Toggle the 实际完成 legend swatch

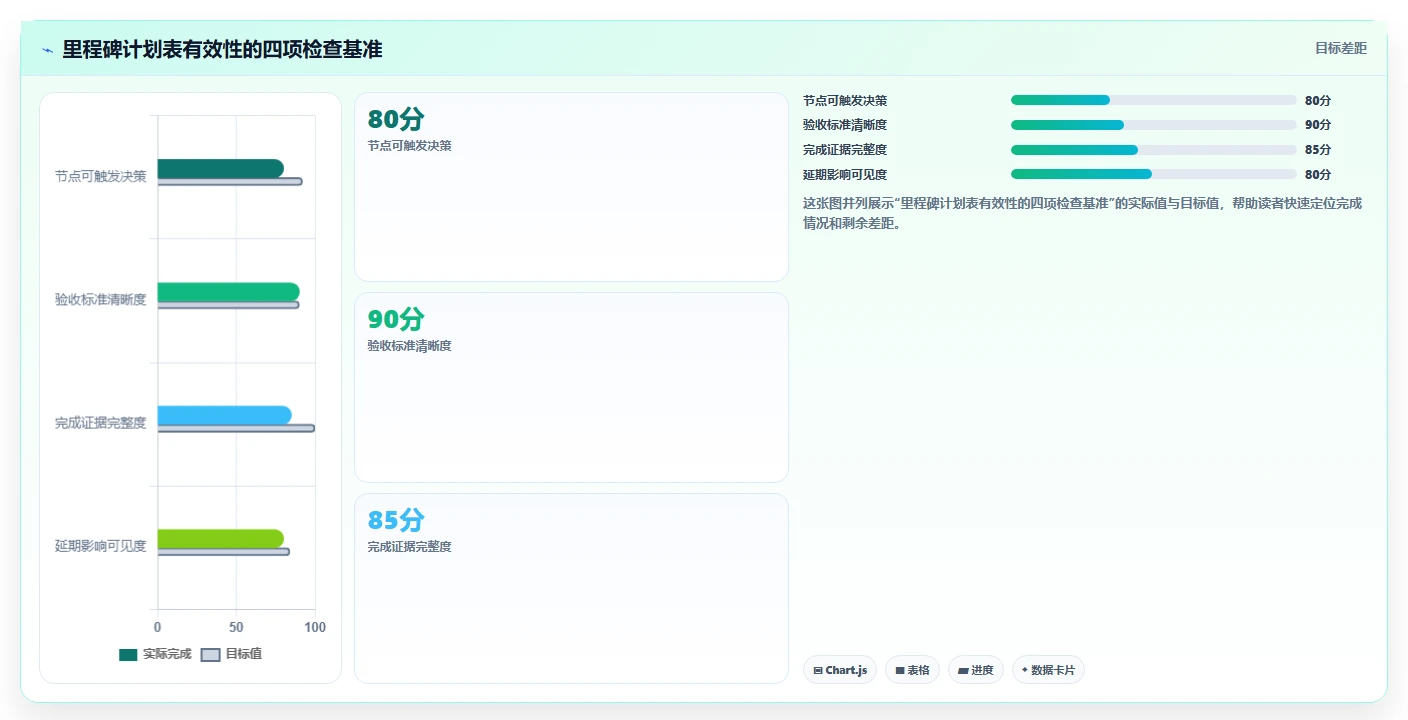tap(128, 655)
